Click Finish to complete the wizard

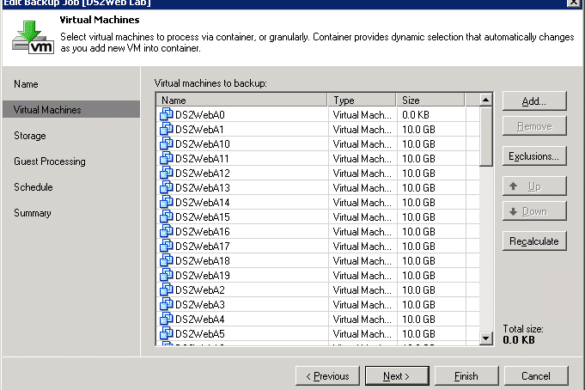click(466, 376)
